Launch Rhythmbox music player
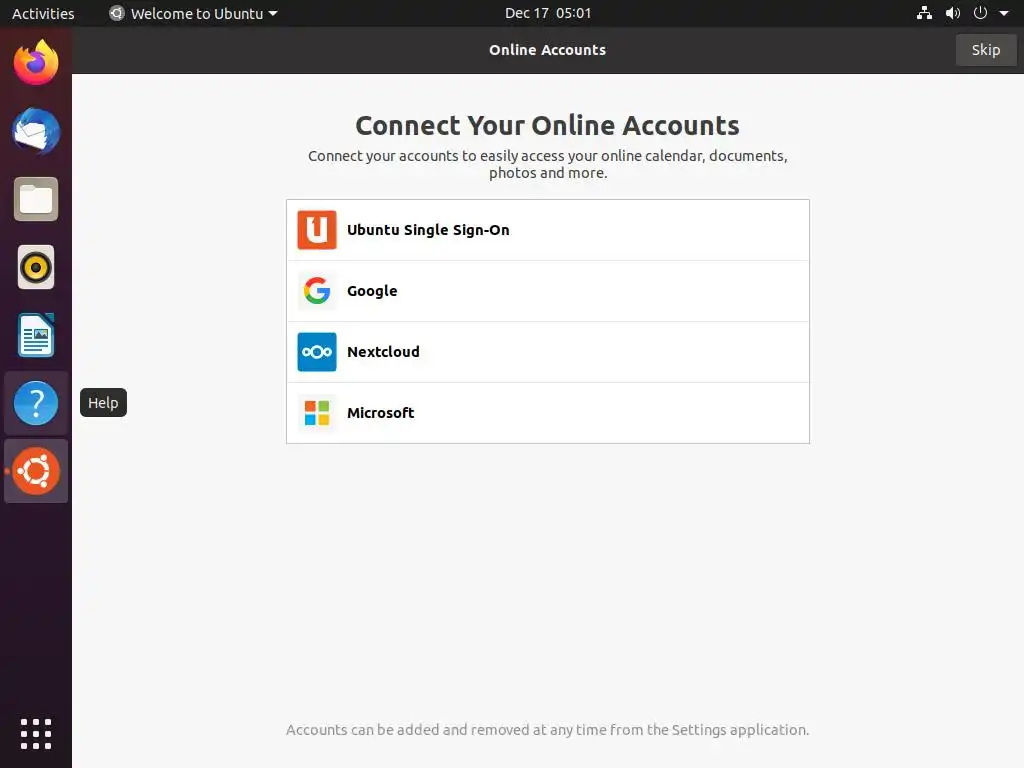 click(36, 267)
